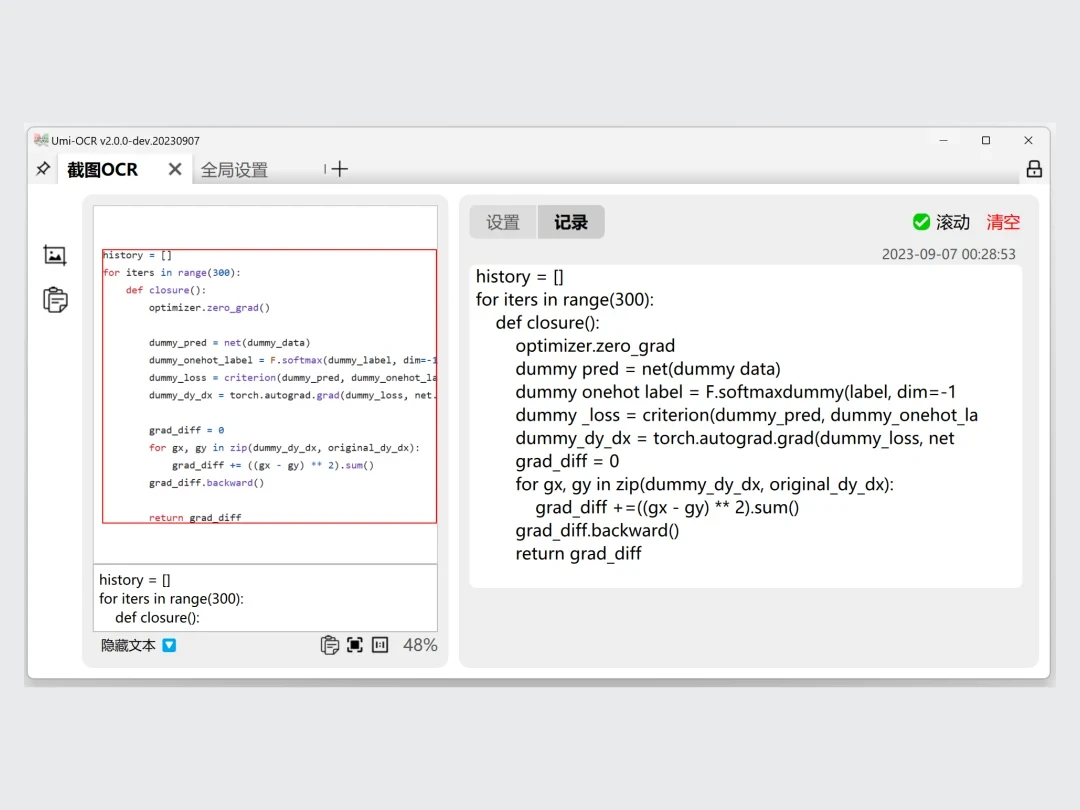Copy recognized text using the icon beside 48%
1080x810 pixels.
329,645
